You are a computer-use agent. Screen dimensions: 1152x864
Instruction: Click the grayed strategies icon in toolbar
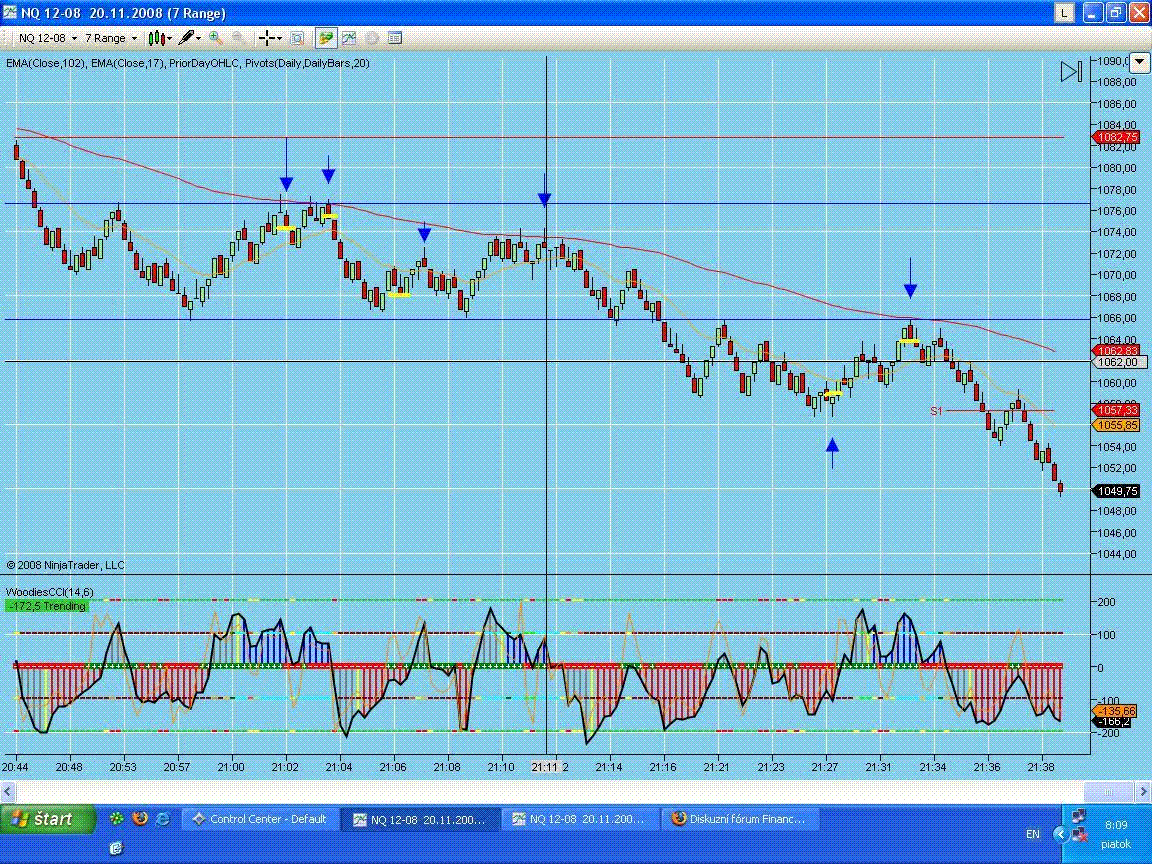[x=372, y=38]
